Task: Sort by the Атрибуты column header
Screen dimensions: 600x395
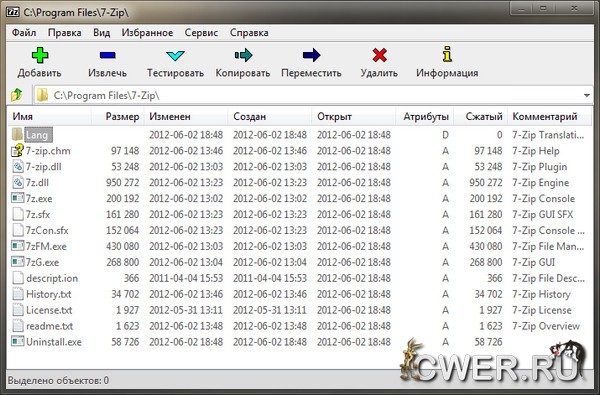Action: coord(425,116)
